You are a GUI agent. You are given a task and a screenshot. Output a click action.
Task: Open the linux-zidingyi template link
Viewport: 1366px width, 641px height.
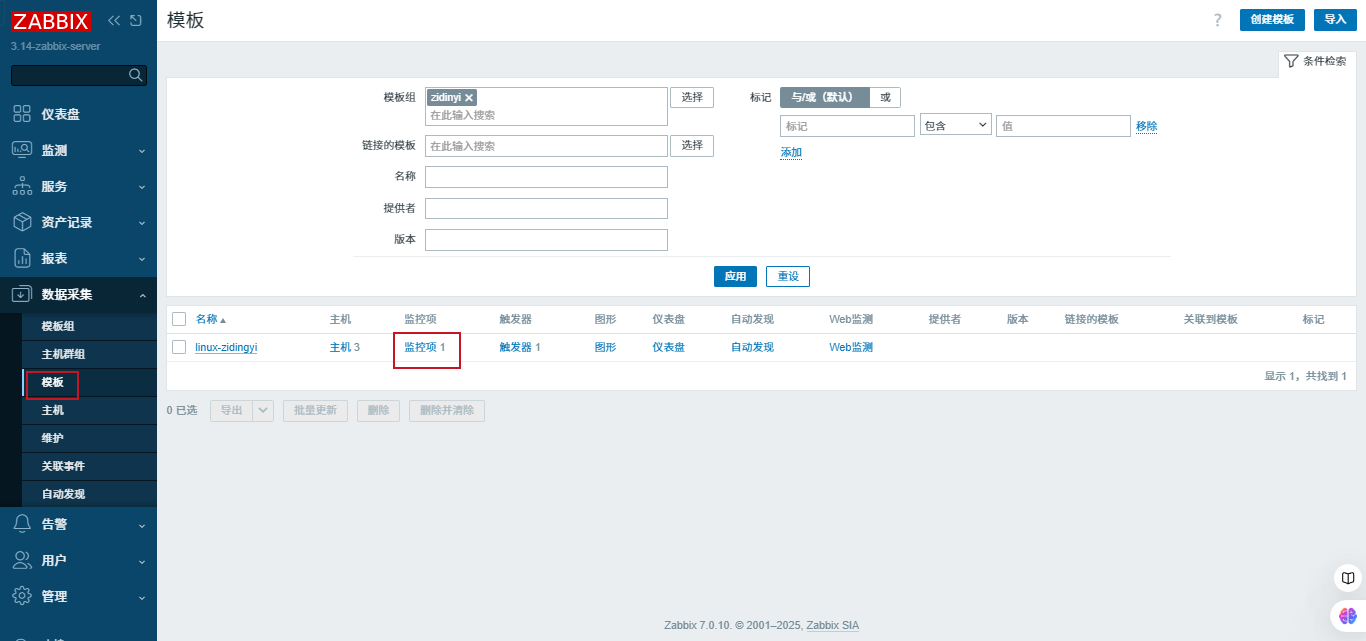[226, 347]
